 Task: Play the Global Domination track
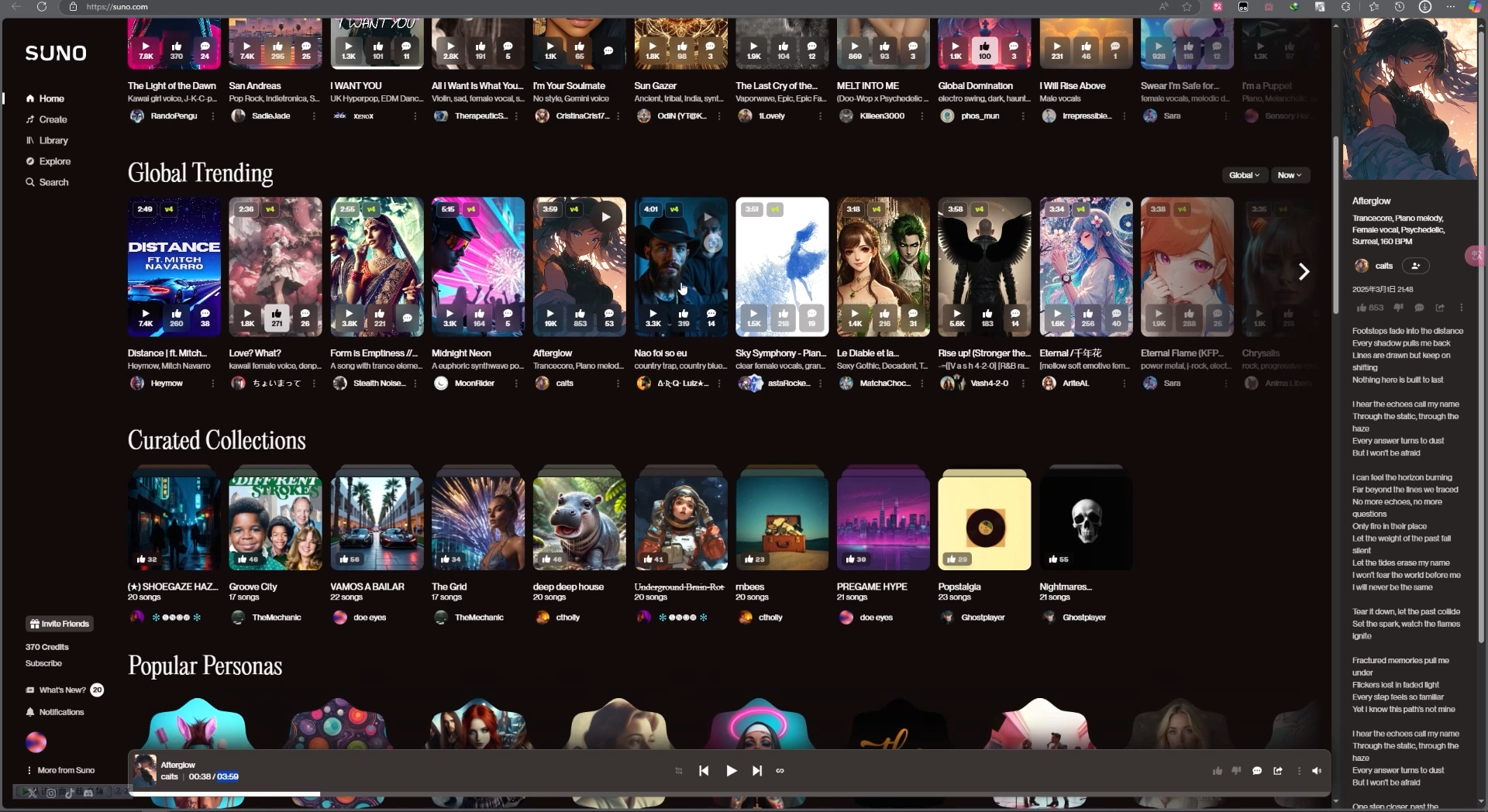click(956, 50)
